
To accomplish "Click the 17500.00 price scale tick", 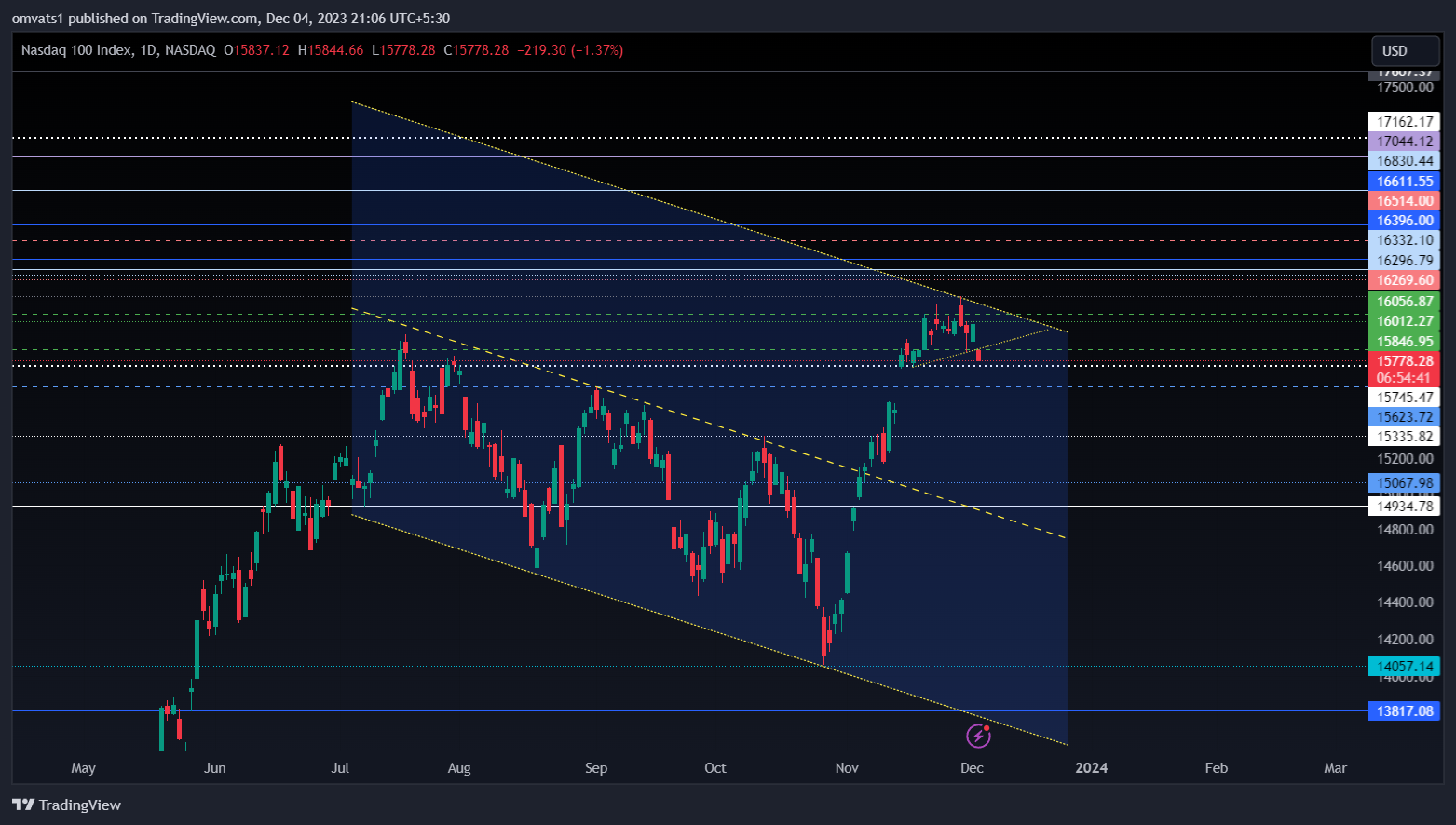I will tap(1405, 88).
